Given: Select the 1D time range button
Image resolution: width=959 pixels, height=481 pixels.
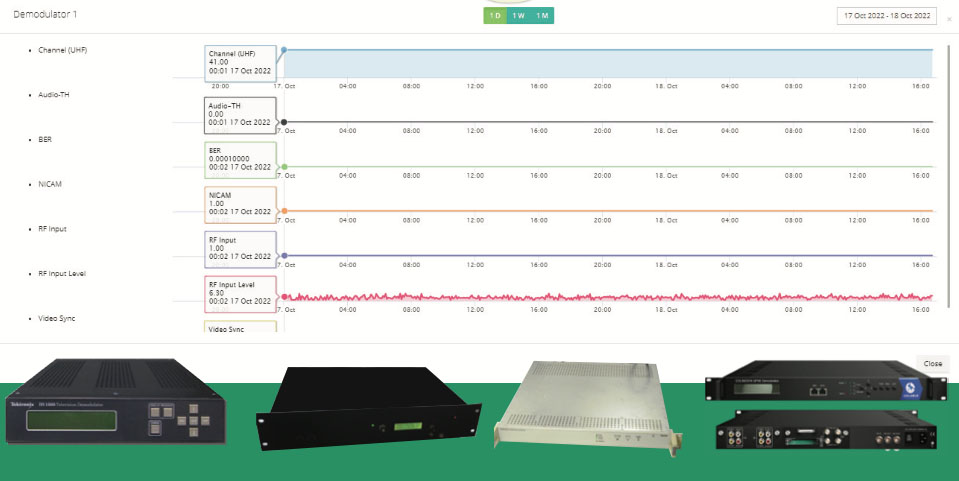Looking at the screenshot, I should pyautogui.click(x=495, y=16).
